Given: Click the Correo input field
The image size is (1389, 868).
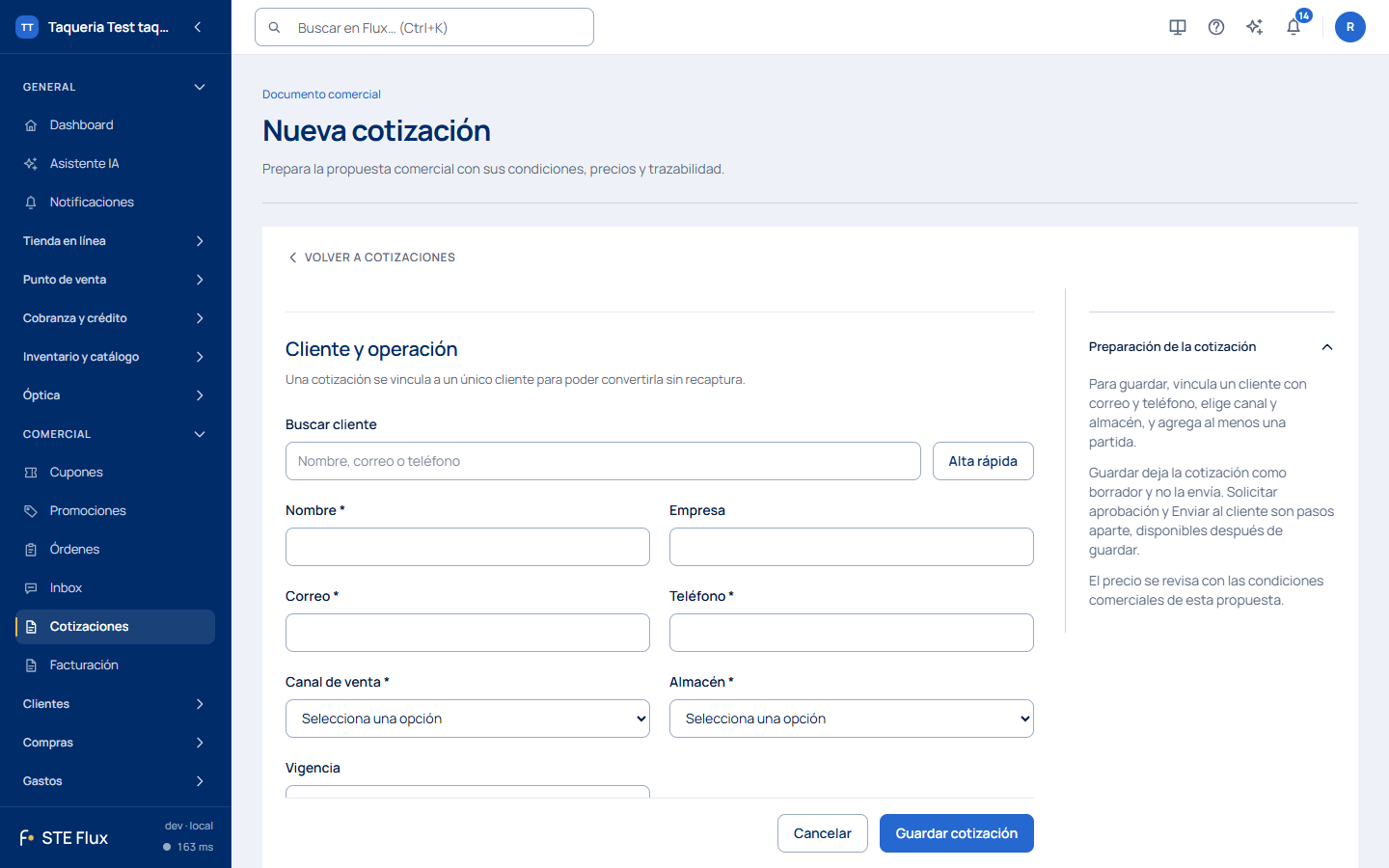Looking at the screenshot, I should (x=468, y=633).
